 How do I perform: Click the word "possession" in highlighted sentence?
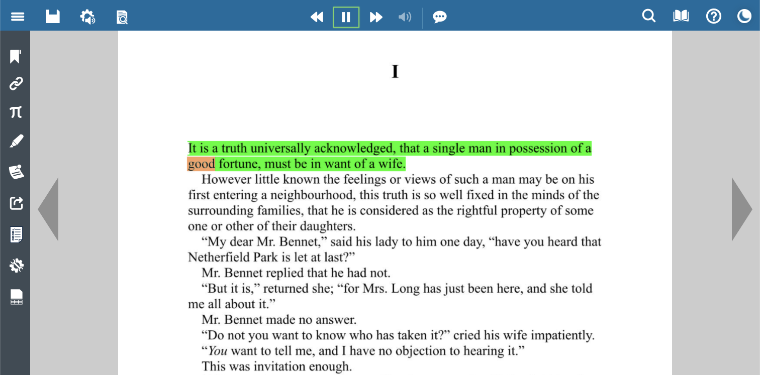point(538,148)
